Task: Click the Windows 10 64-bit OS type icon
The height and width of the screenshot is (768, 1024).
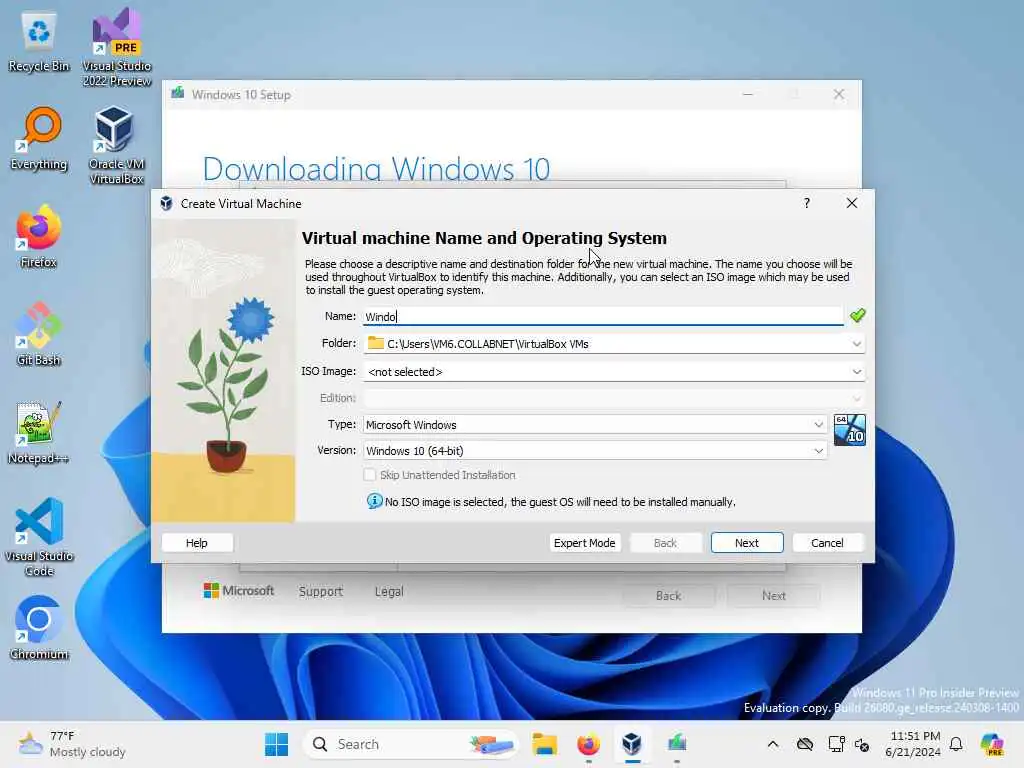Action: (x=850, y=430)
